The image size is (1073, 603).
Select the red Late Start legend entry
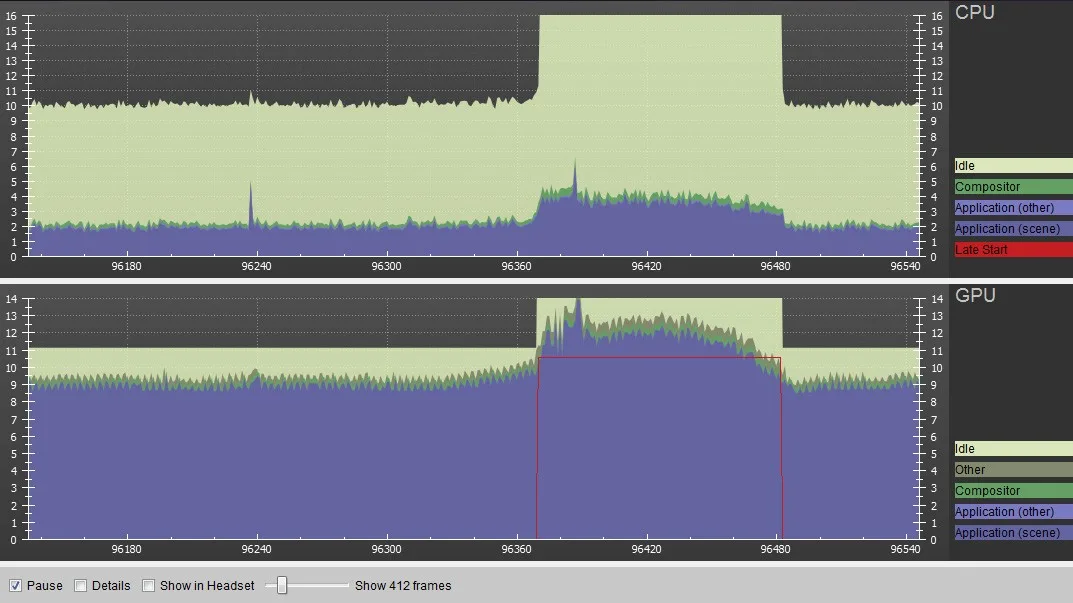click(x=1013, y=250)
